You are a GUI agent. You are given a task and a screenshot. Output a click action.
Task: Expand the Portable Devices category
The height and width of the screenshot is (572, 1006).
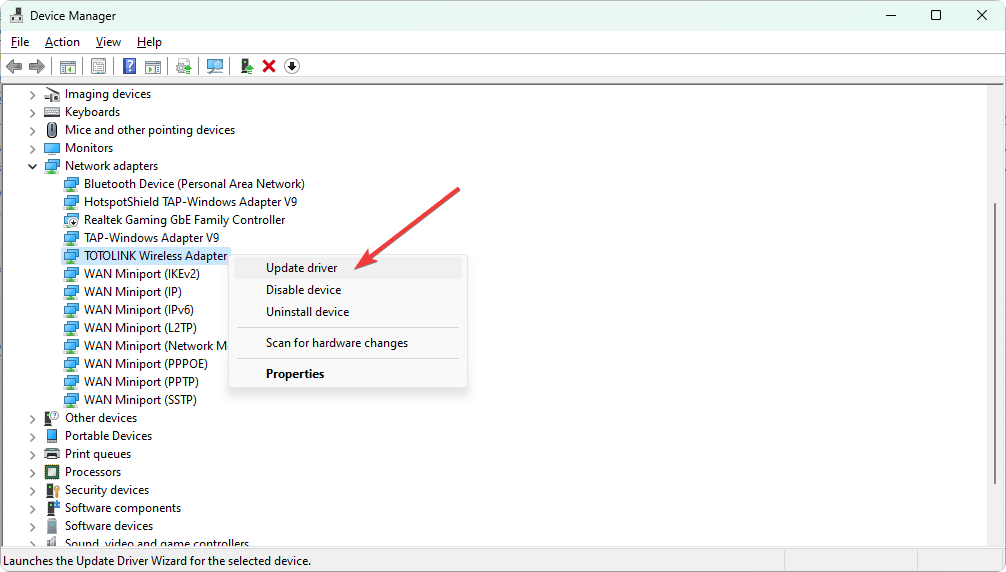point(32,437)
